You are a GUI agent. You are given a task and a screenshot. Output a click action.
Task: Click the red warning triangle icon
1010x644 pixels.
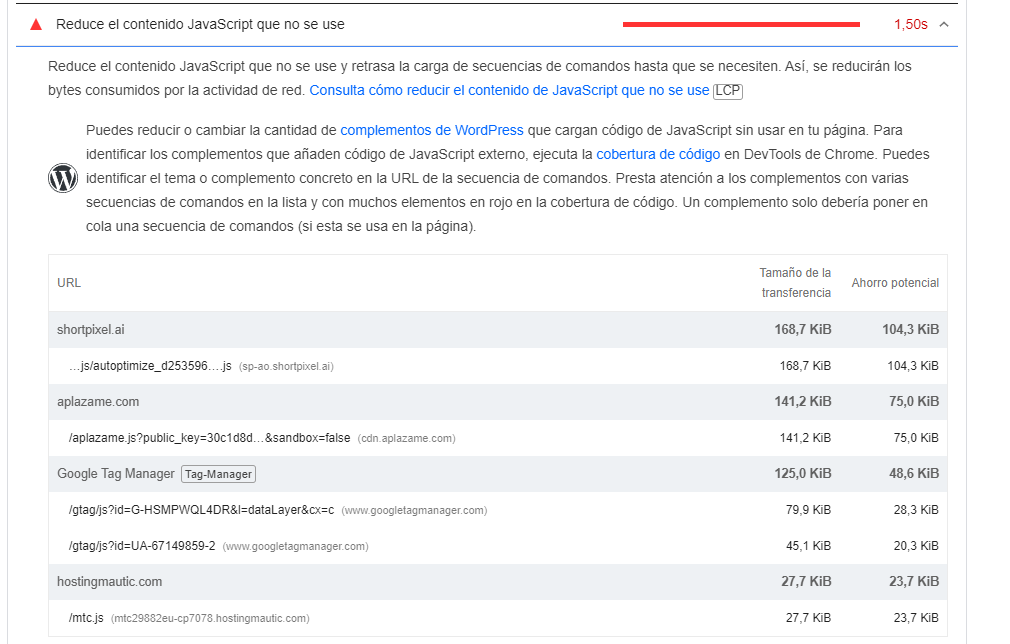36,24
